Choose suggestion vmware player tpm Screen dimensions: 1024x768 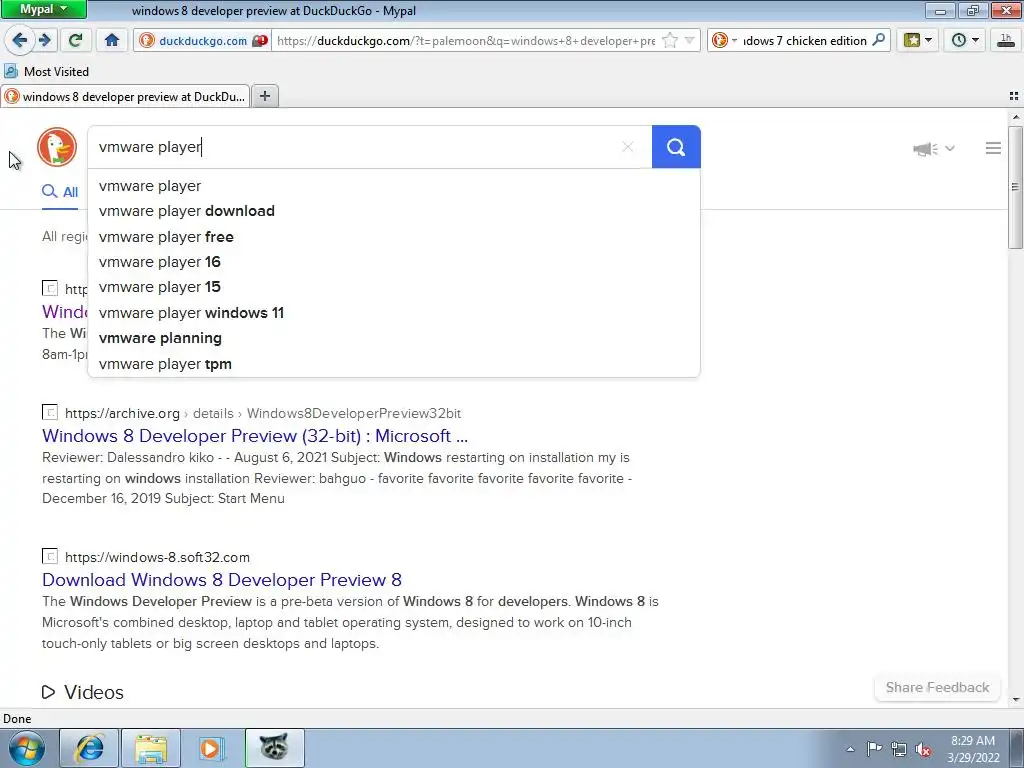(x=394, y=364)
